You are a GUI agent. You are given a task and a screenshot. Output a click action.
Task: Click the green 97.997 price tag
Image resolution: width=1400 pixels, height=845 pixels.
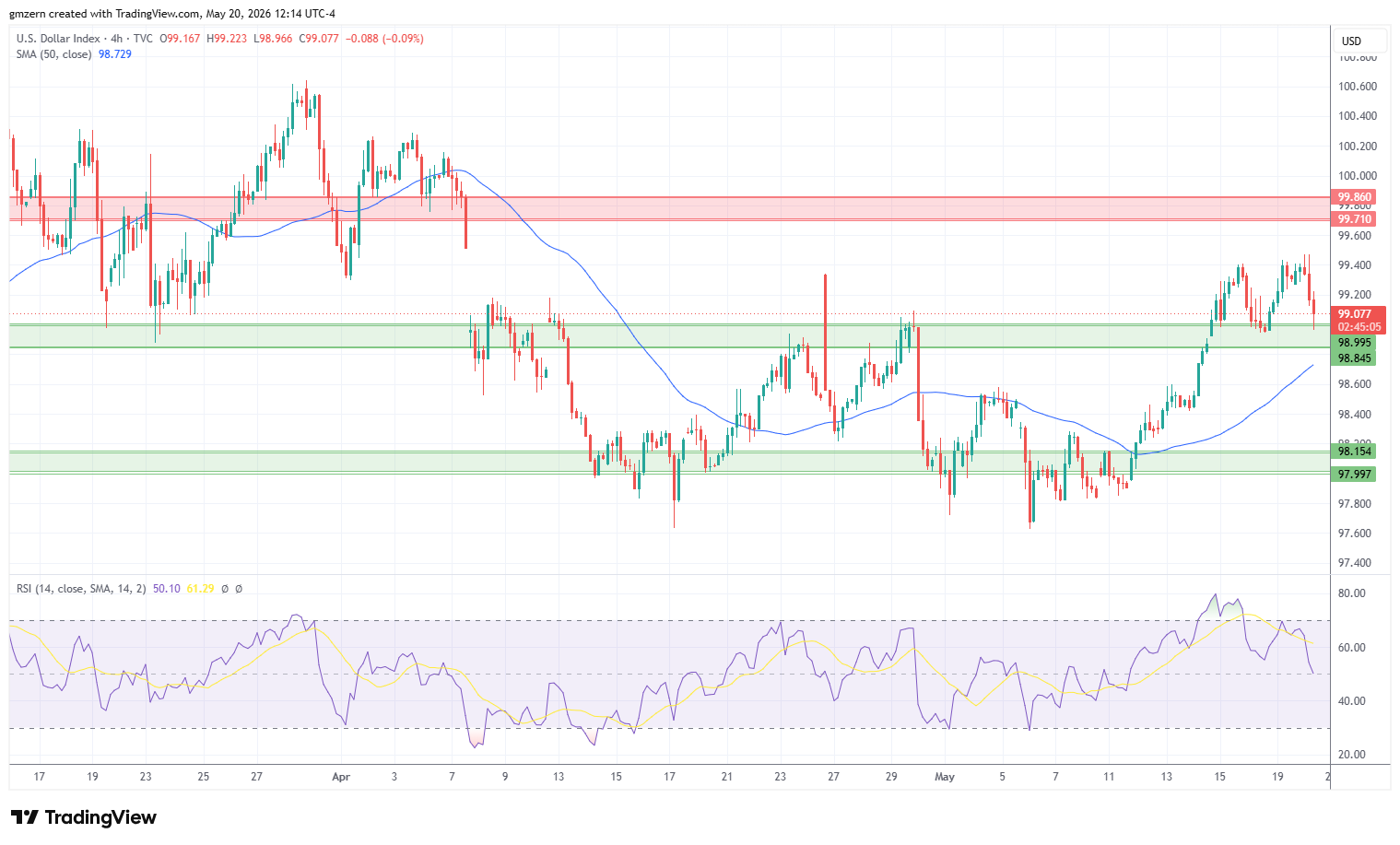pyautogui.click(x=1355, y=475)
